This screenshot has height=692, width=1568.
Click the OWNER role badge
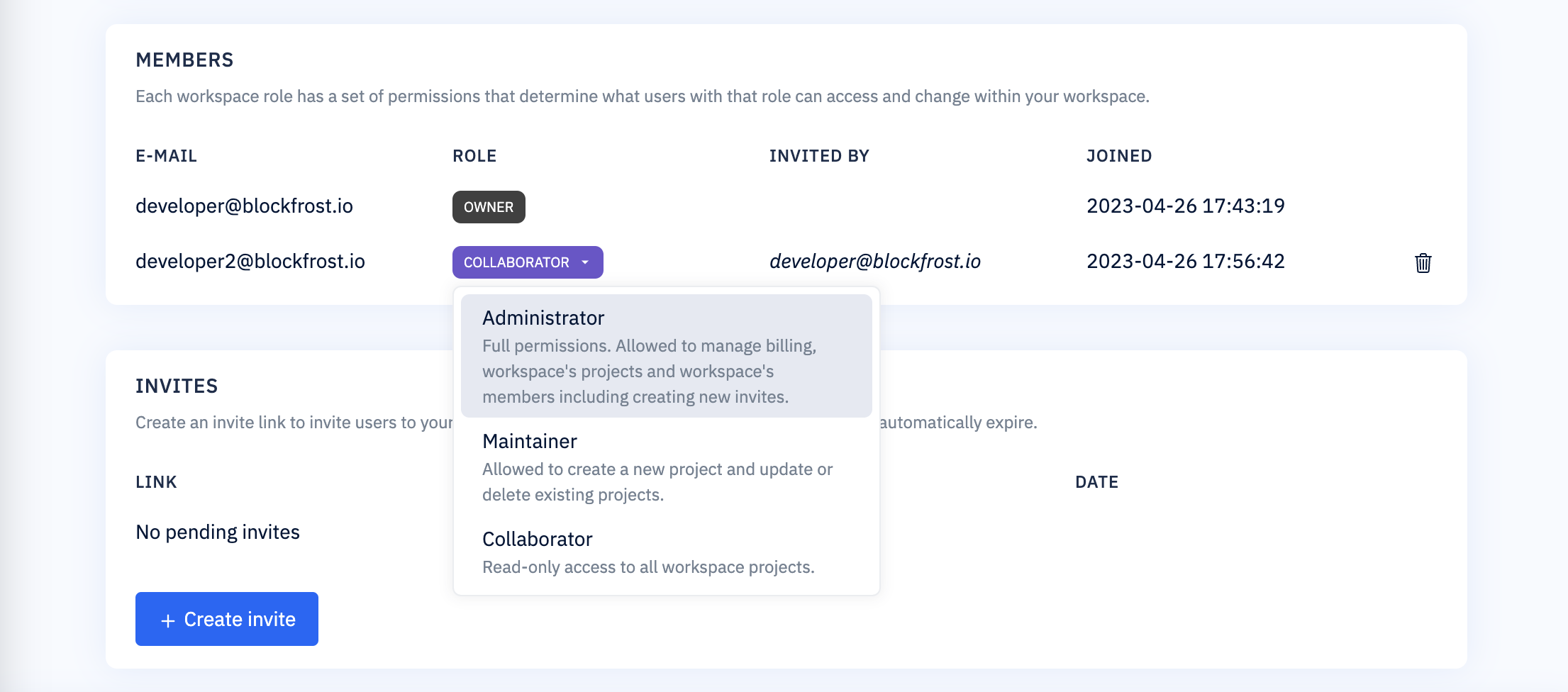click(488, 206)
